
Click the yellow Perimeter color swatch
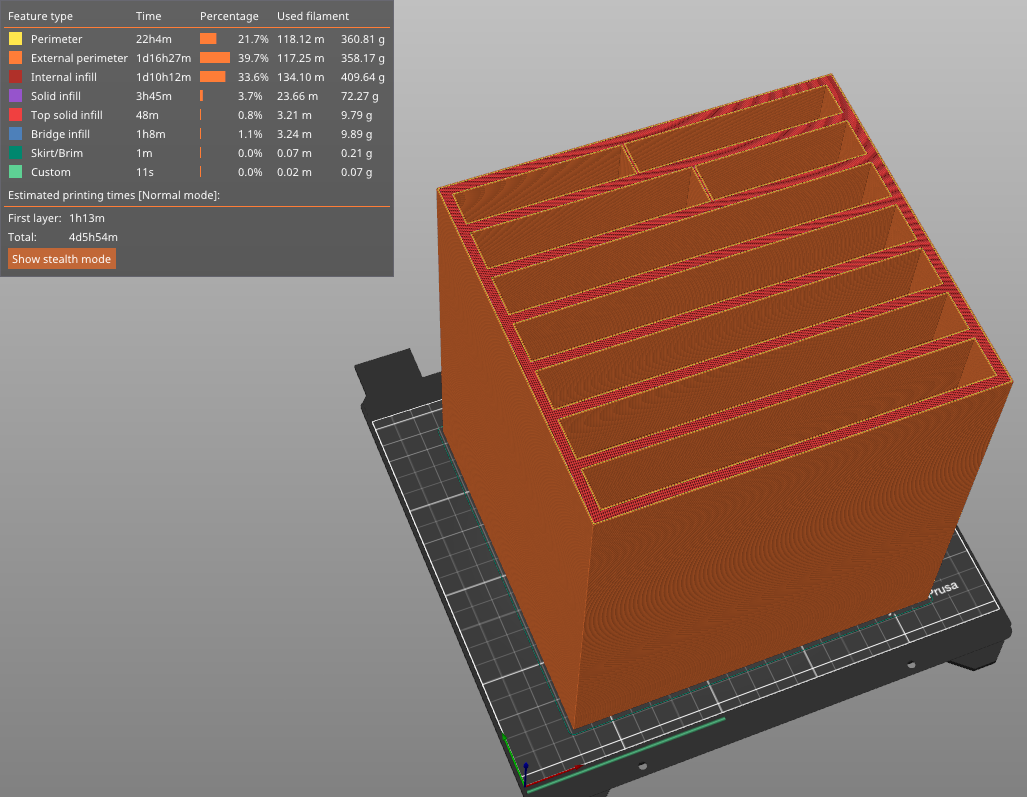pos(15,39)
